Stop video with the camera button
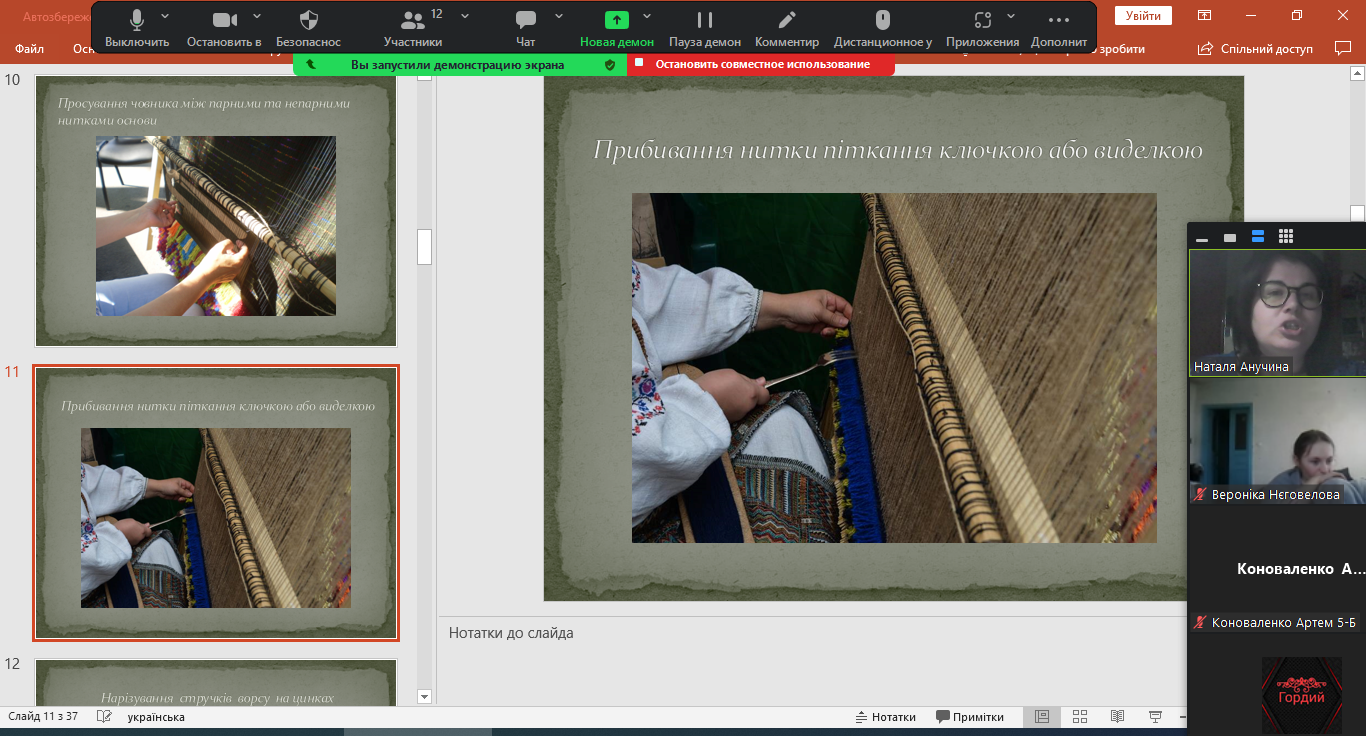 (x=224, y=27)
